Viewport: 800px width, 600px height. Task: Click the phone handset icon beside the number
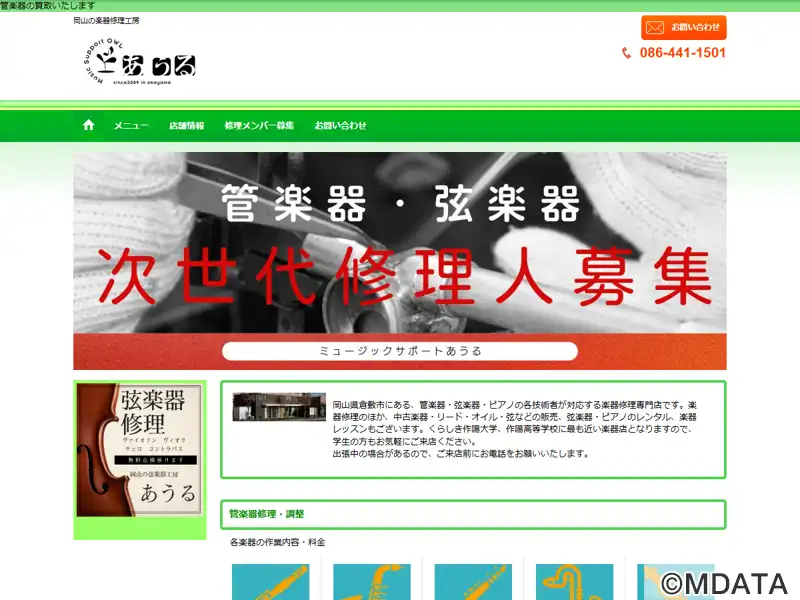[x=627, y=53]
